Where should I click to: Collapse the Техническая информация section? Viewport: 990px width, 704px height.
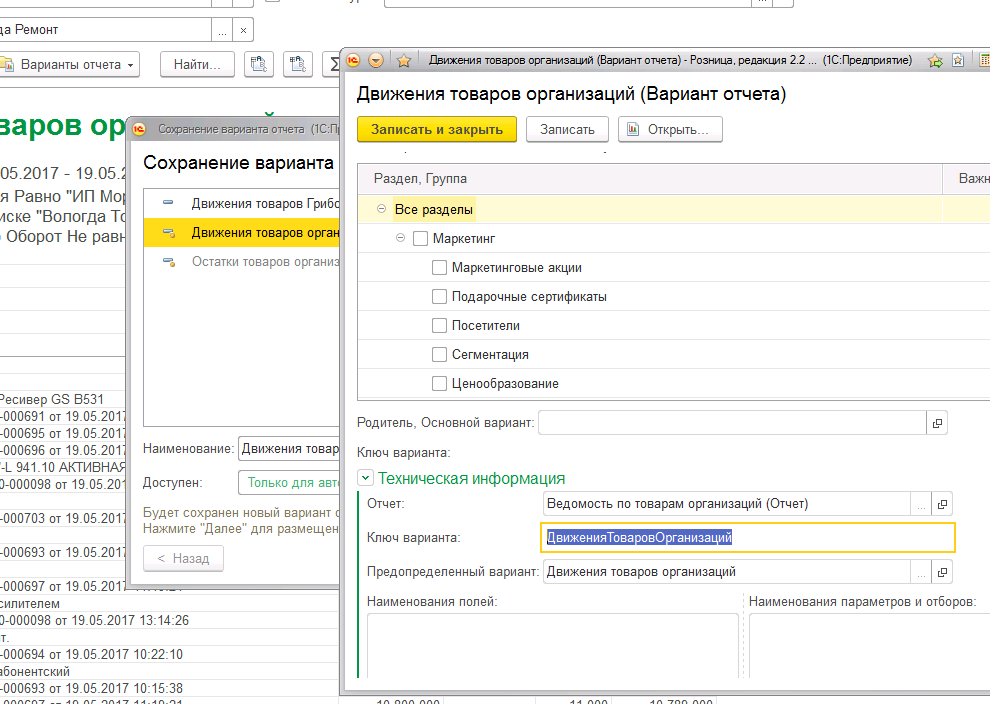[366, 479]
